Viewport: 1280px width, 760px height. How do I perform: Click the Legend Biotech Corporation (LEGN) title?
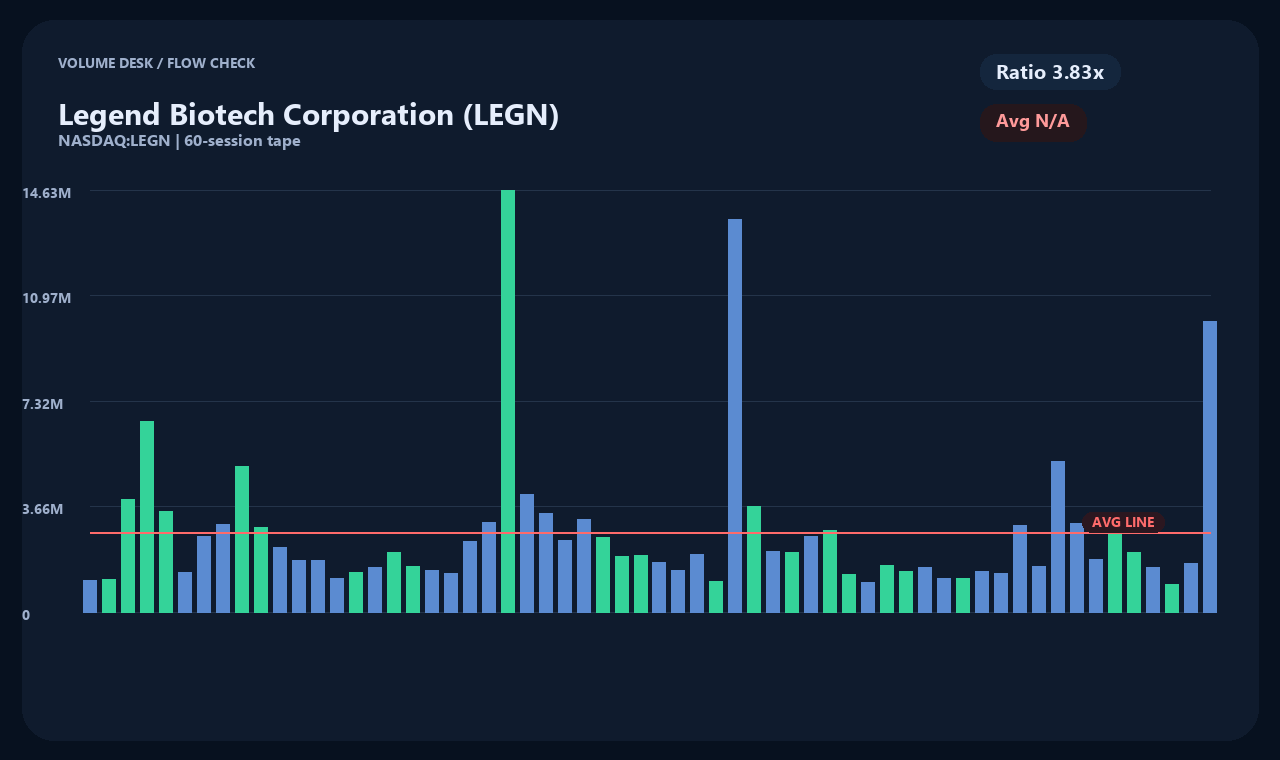(308, 115)
